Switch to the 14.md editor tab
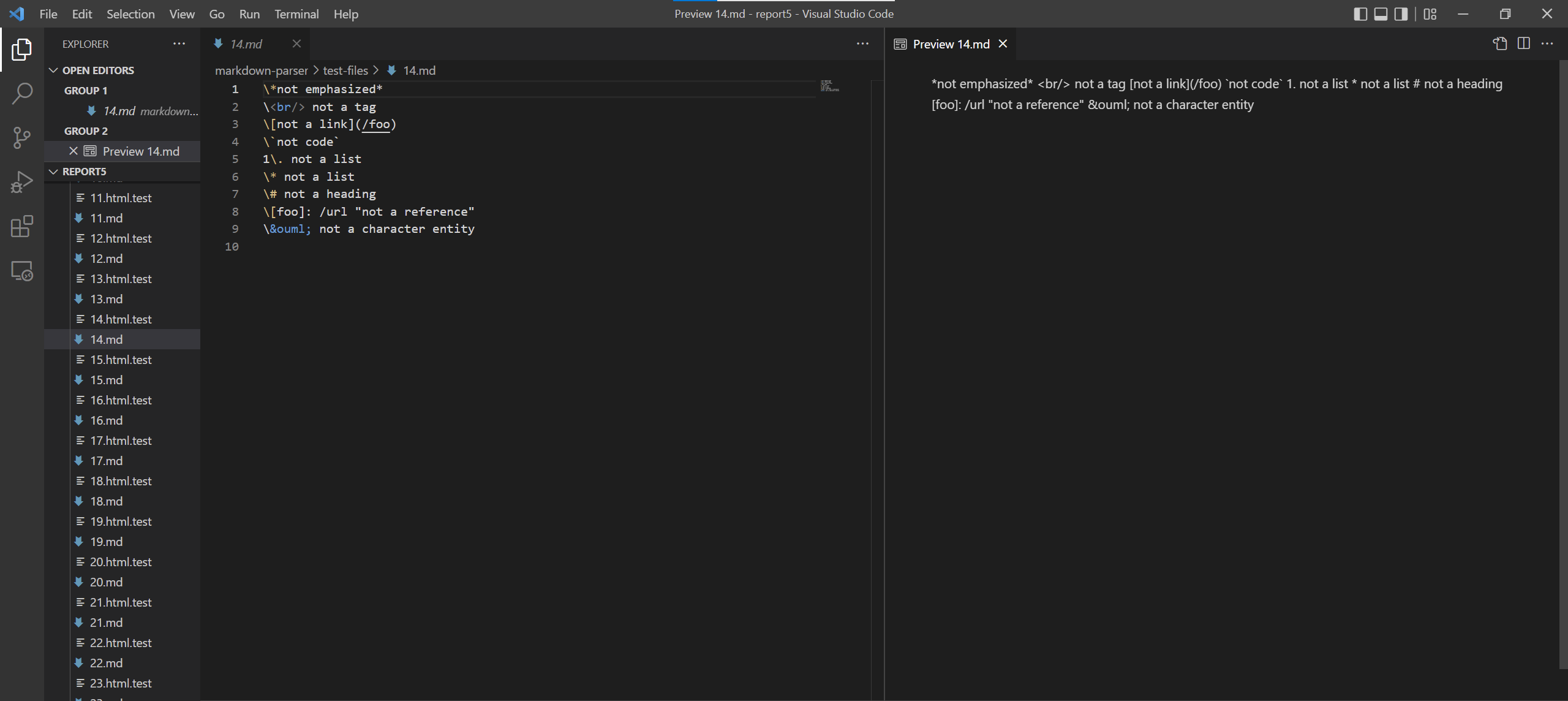Image resolution: width=1568 pixels, height=701 pixels. coord(246,44)
